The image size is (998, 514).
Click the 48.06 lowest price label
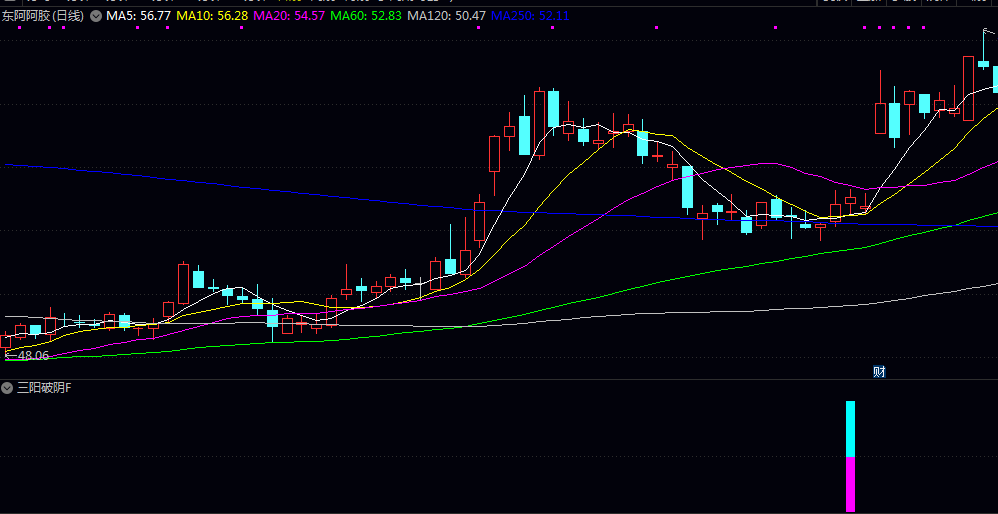(31, 356)
